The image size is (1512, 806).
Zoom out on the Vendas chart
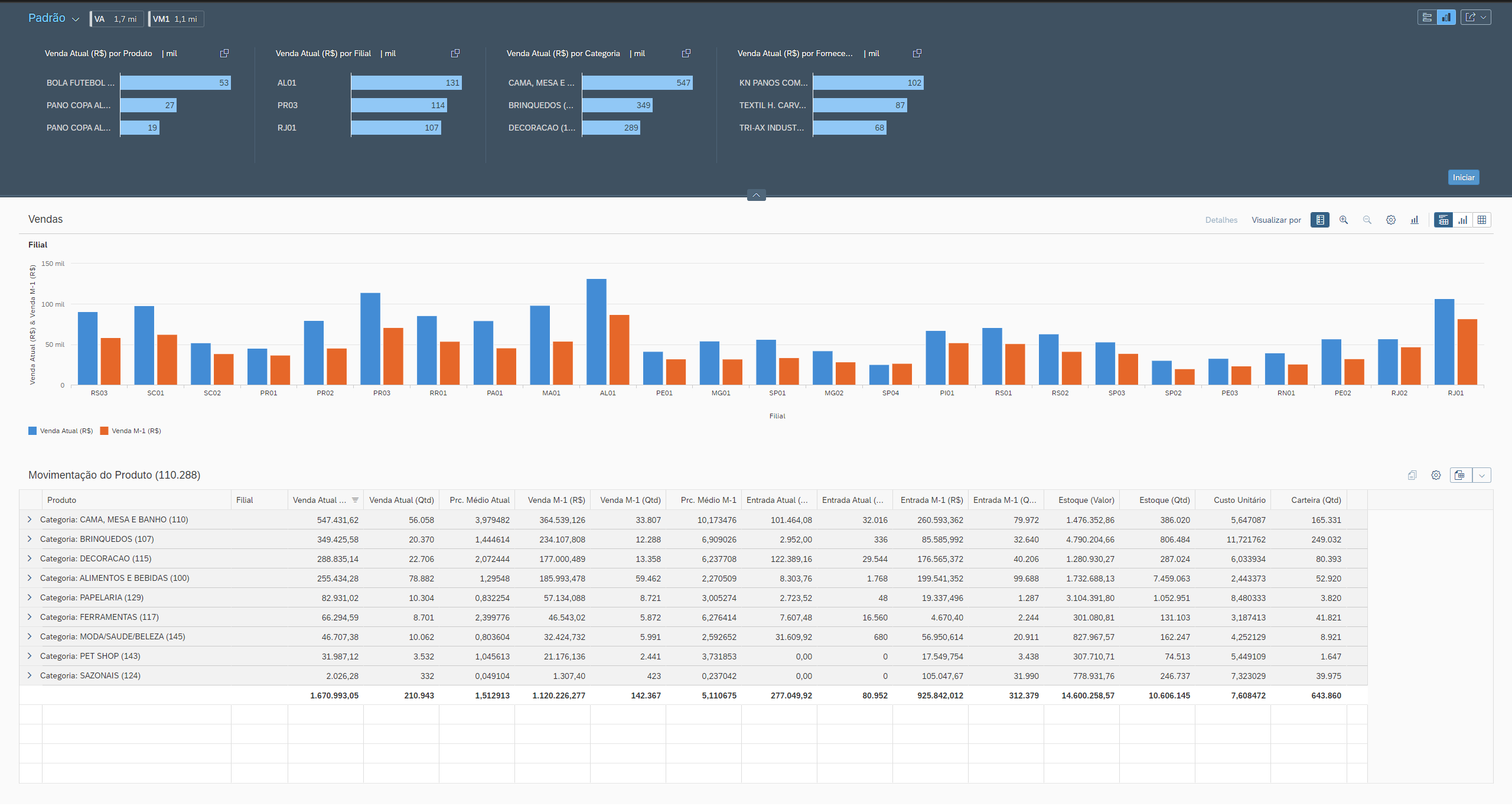click(1367, 220)
